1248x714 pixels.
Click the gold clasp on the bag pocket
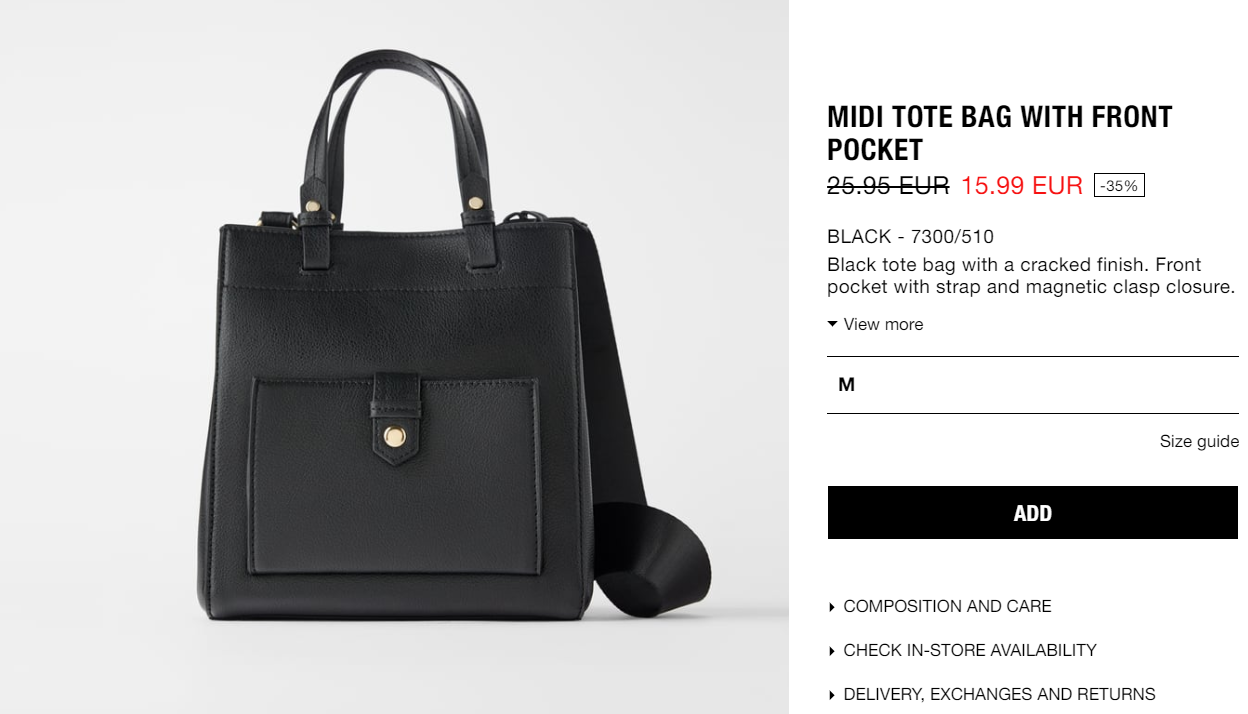[395, 436]
